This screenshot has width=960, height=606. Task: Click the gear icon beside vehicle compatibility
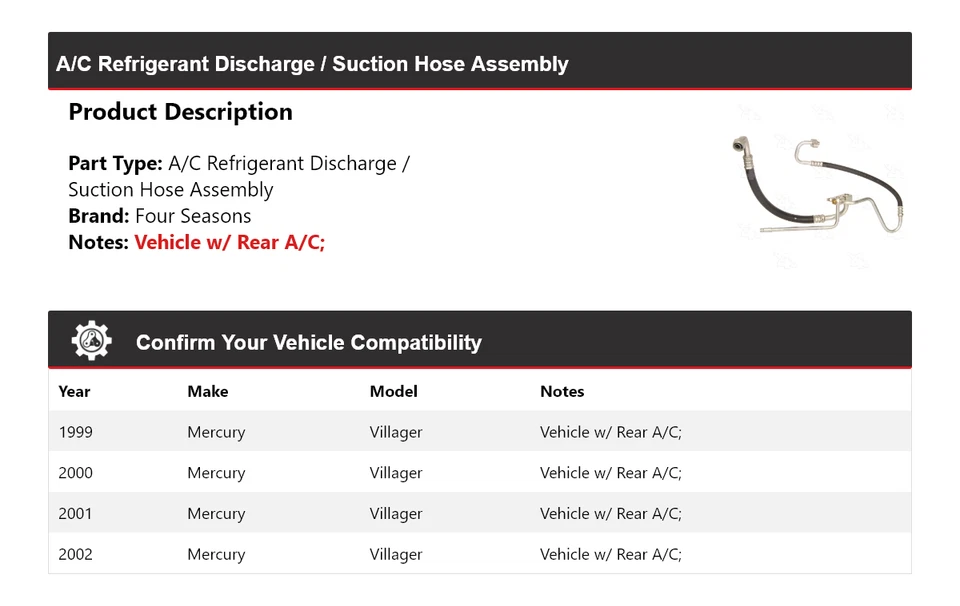(91, 341)
